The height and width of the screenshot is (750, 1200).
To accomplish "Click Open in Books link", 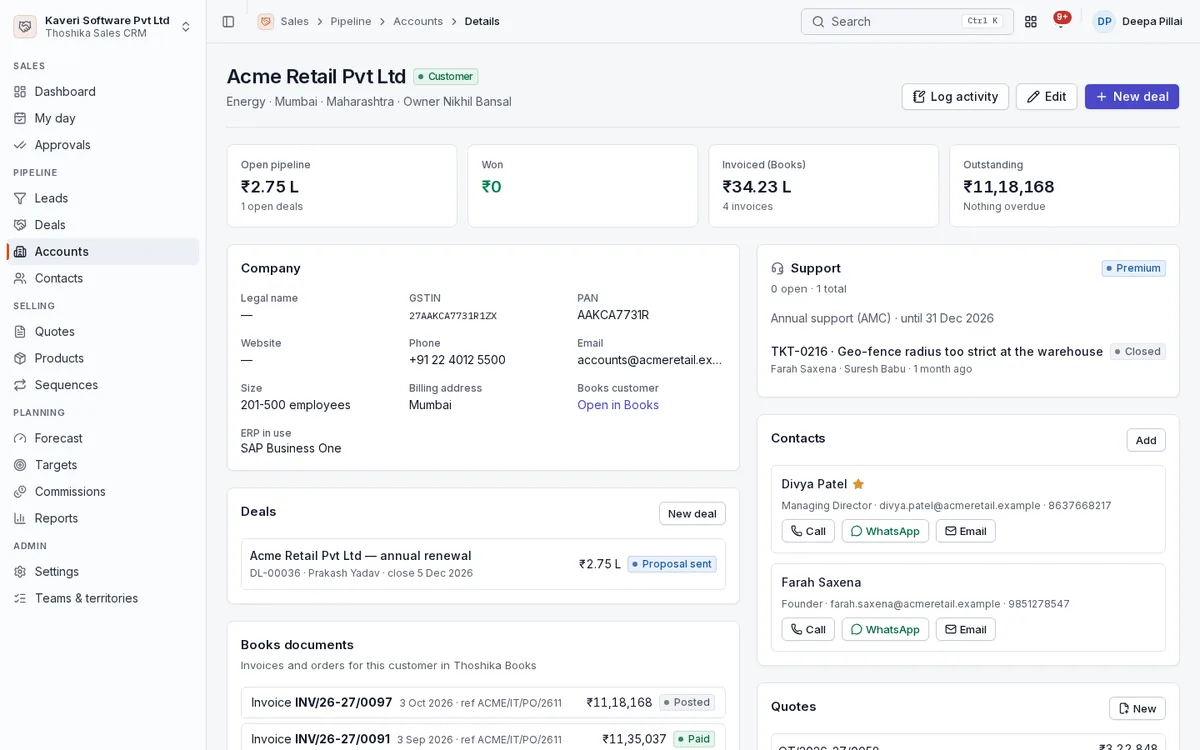I will [618, 405].
